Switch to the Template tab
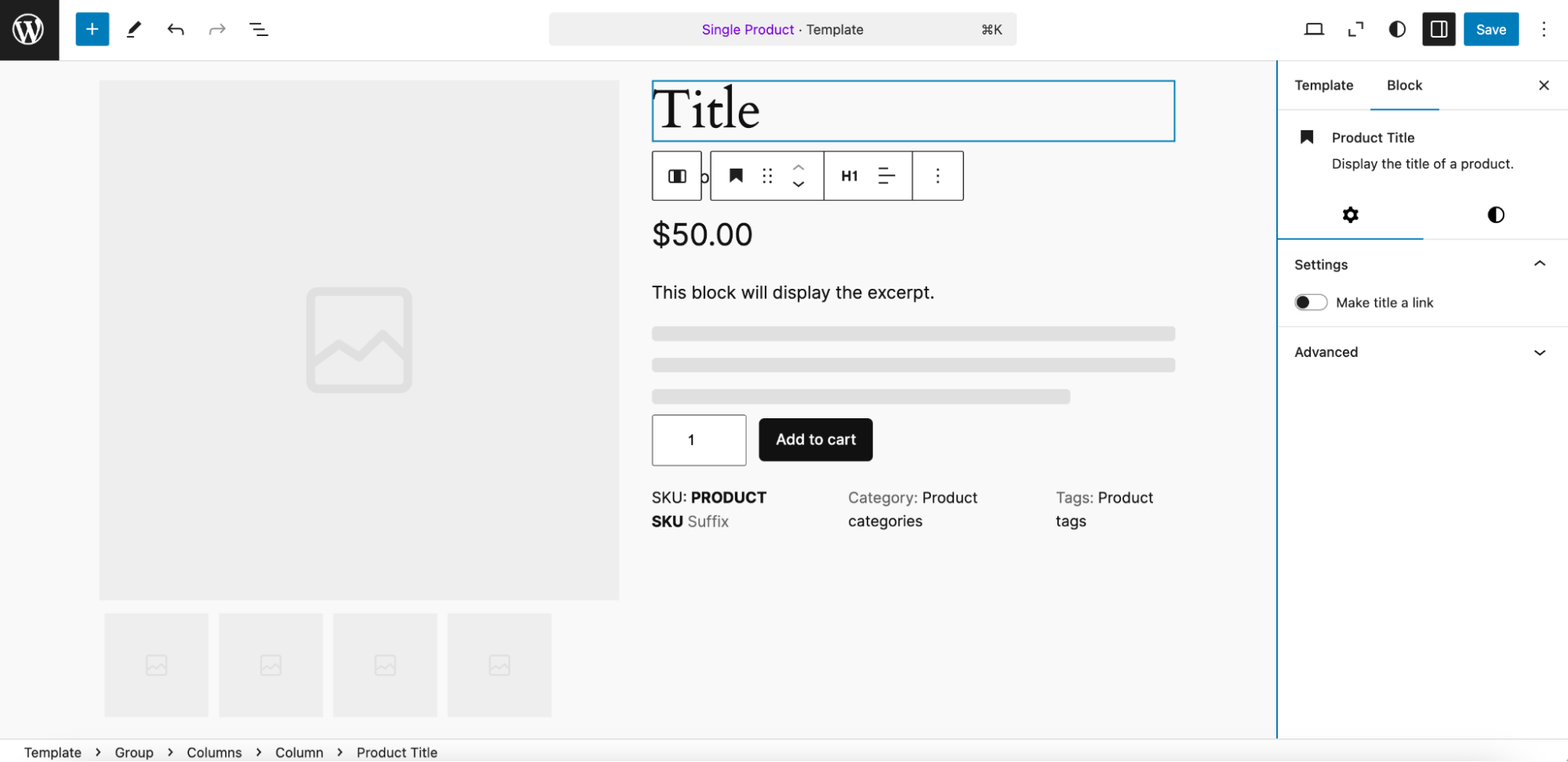The image size is (1568, 762). pyautogui.click(x=1323, y=86)
